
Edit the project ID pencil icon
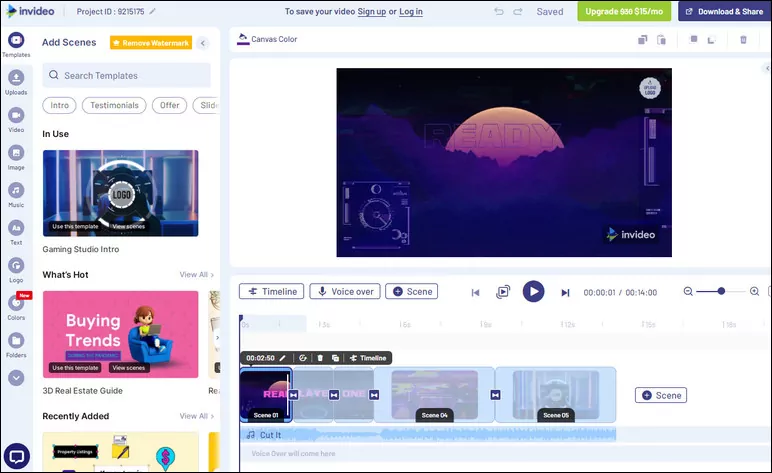[153, 11]
